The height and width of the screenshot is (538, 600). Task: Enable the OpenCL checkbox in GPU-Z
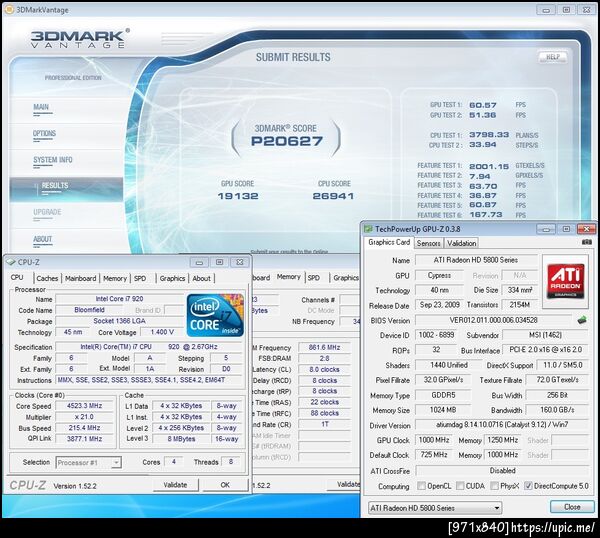[421, 486]
